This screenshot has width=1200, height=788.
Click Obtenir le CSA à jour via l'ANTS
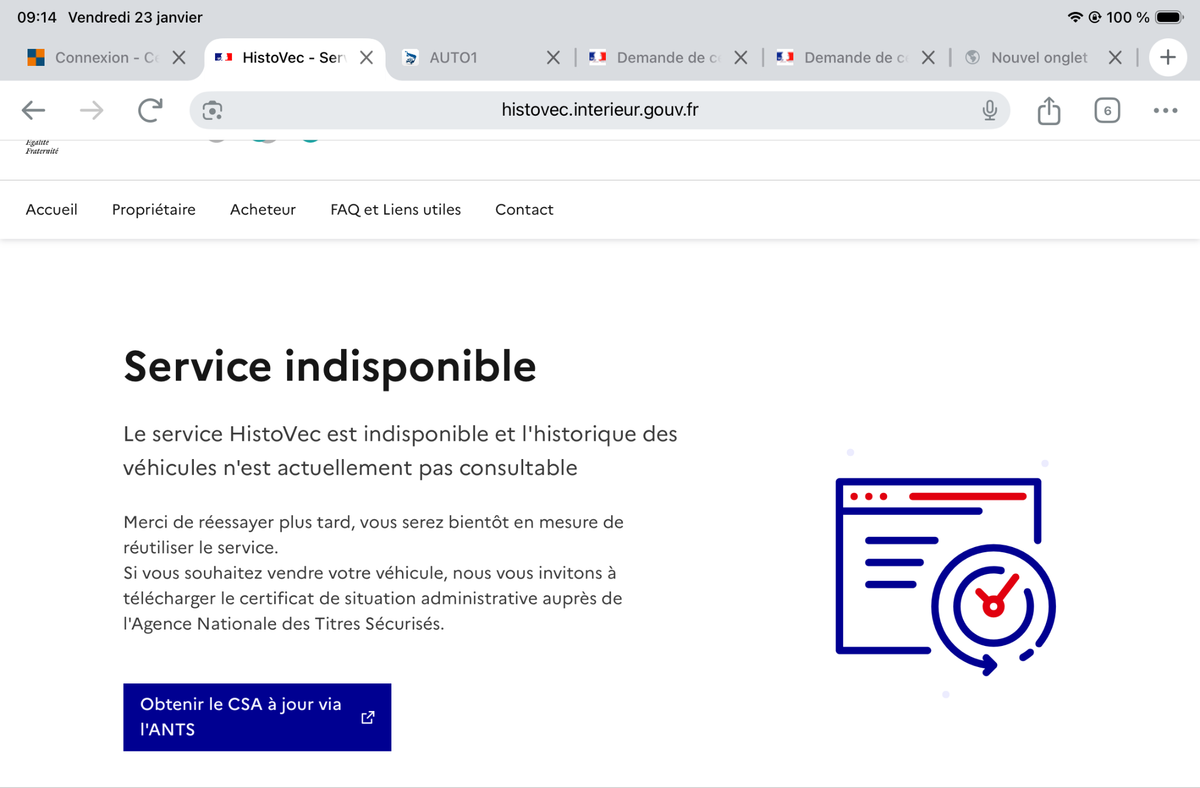[257, 717]
